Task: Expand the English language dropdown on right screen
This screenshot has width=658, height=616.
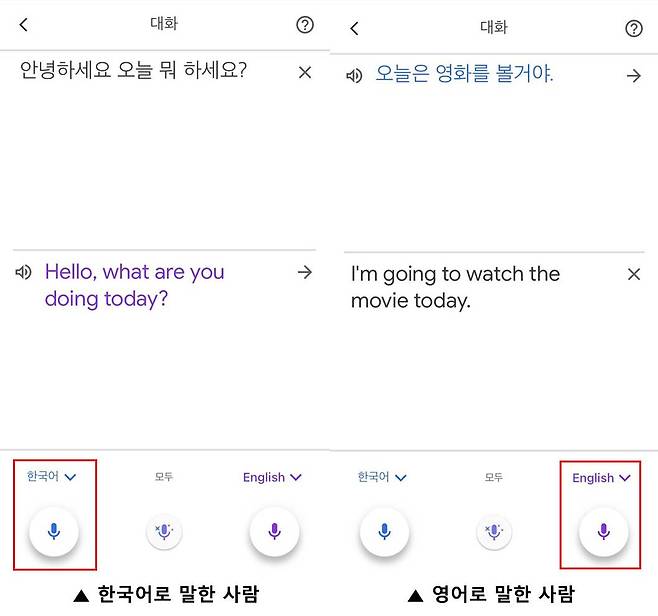Action: point(601,478)
